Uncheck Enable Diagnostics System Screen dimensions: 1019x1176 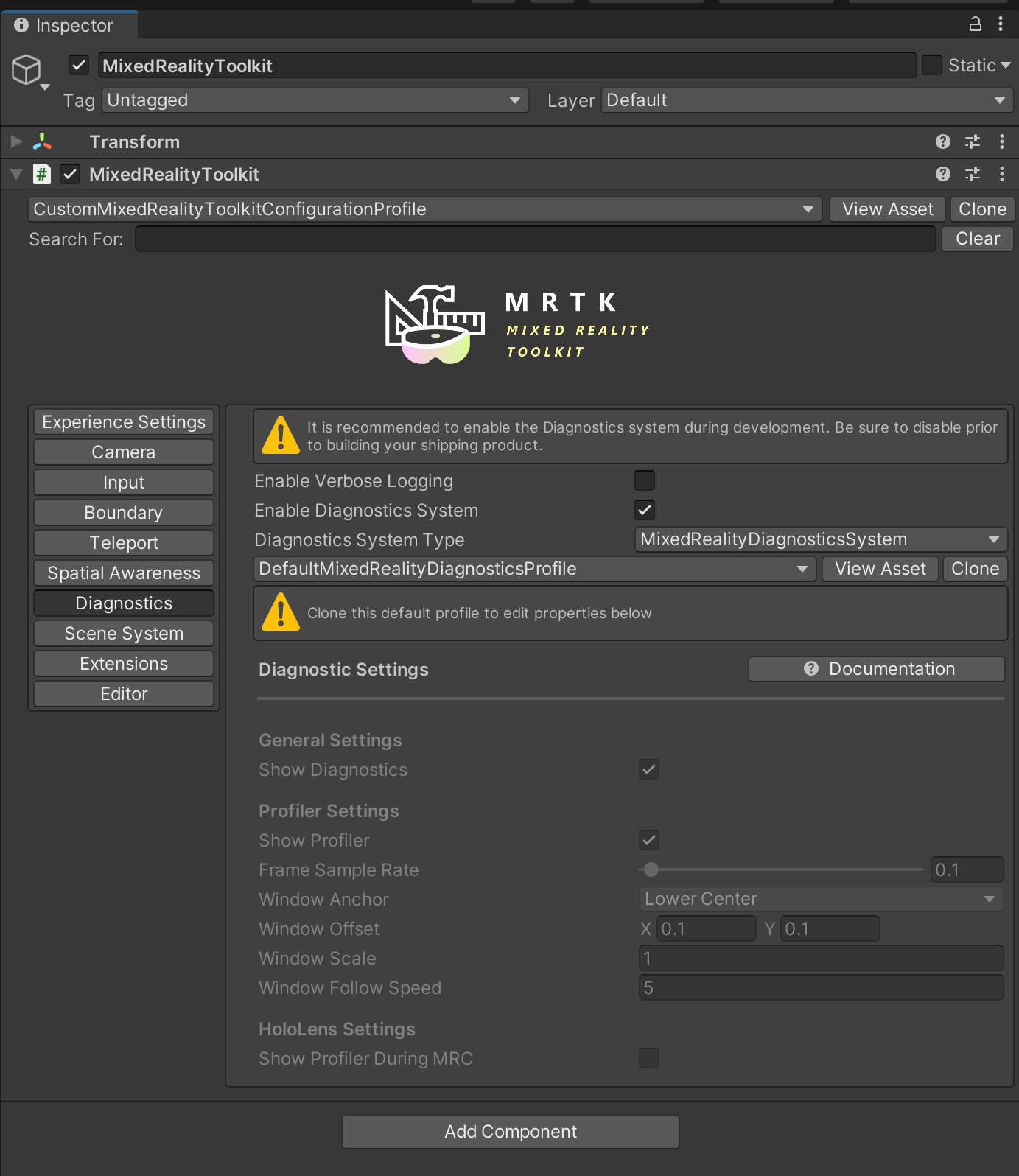click(x=645, y=510)
